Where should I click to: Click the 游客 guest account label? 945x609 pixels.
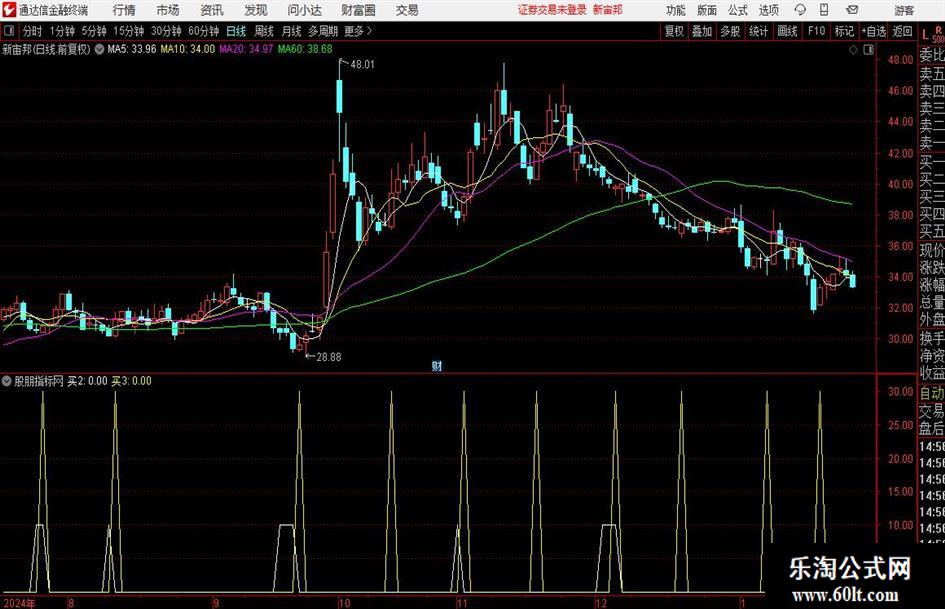903,10
